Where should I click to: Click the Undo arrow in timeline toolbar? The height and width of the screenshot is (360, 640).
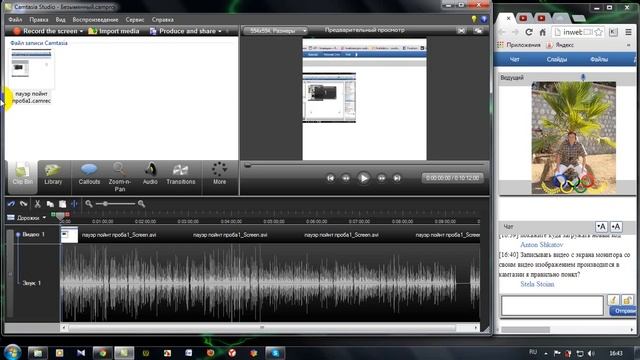11,203
